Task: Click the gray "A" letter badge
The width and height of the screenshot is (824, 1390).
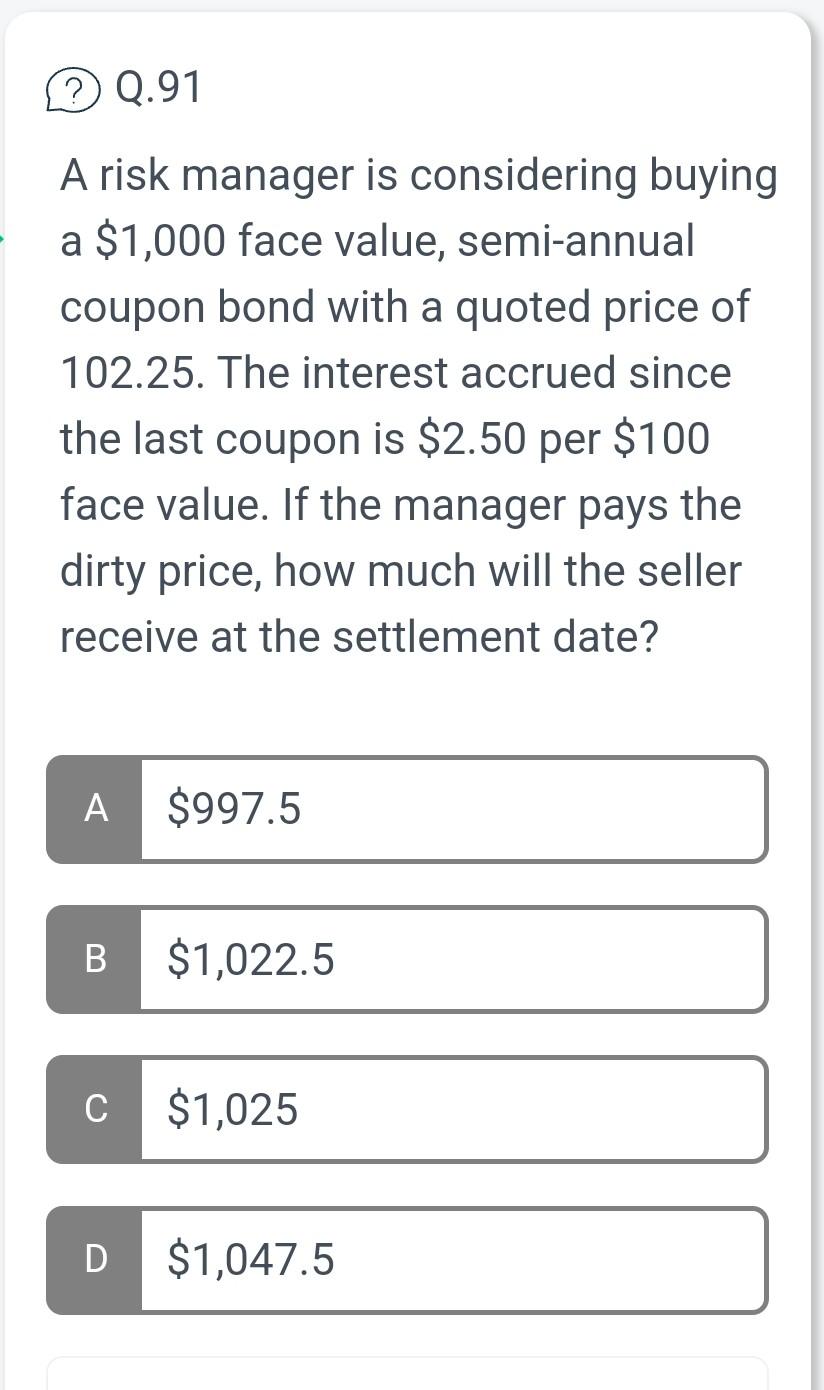Action: pyautogui.click(x=95, y=808)
